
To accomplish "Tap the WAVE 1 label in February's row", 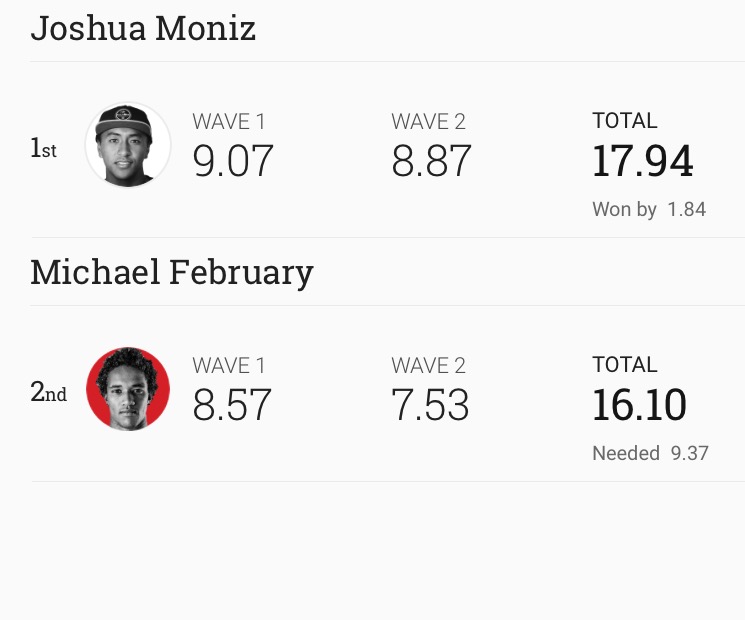I will 229,365.
